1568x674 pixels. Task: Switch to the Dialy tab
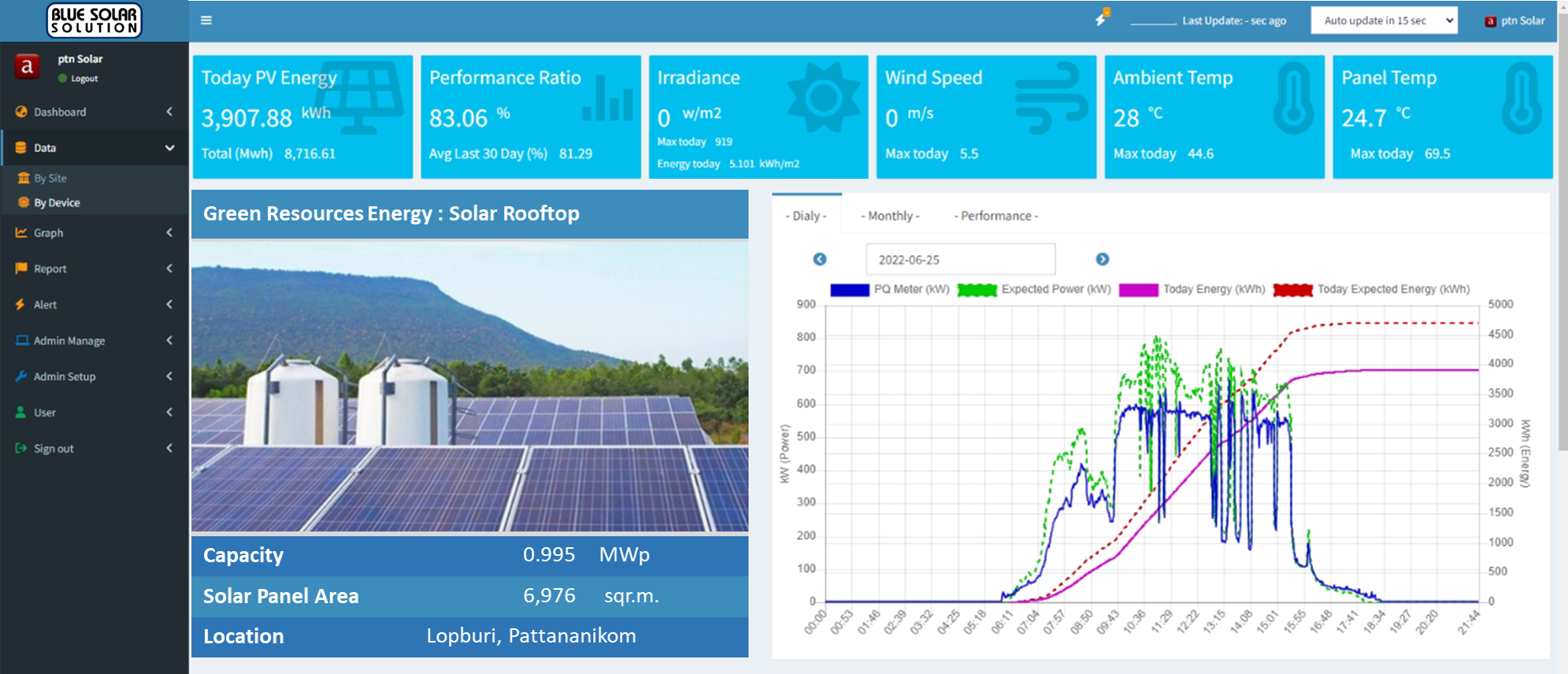pos(806,215)
